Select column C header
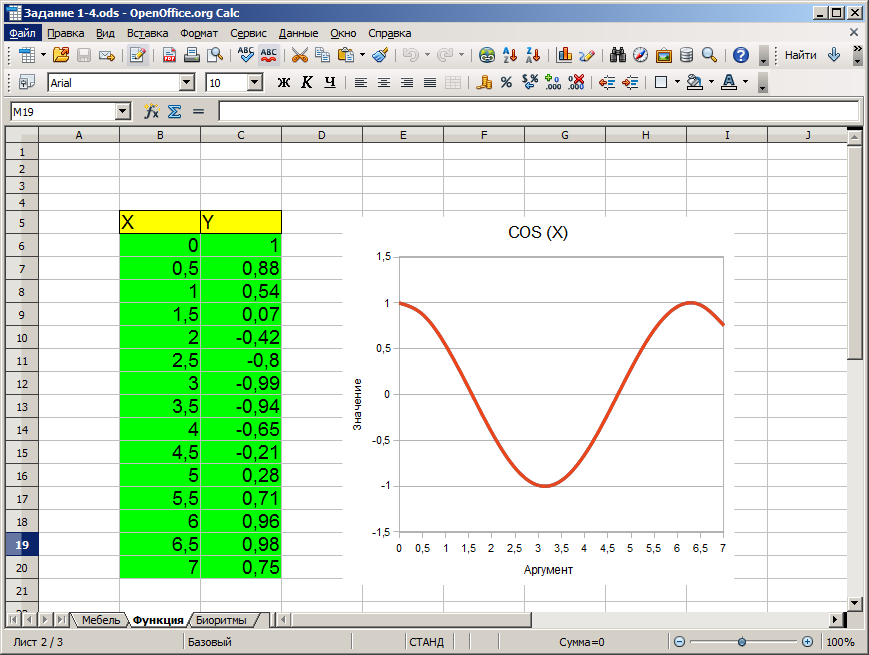 (241, 135)
